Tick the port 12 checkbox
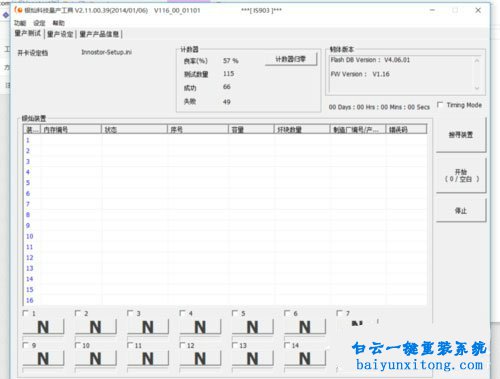500x379 pixels. pos(182,345)
